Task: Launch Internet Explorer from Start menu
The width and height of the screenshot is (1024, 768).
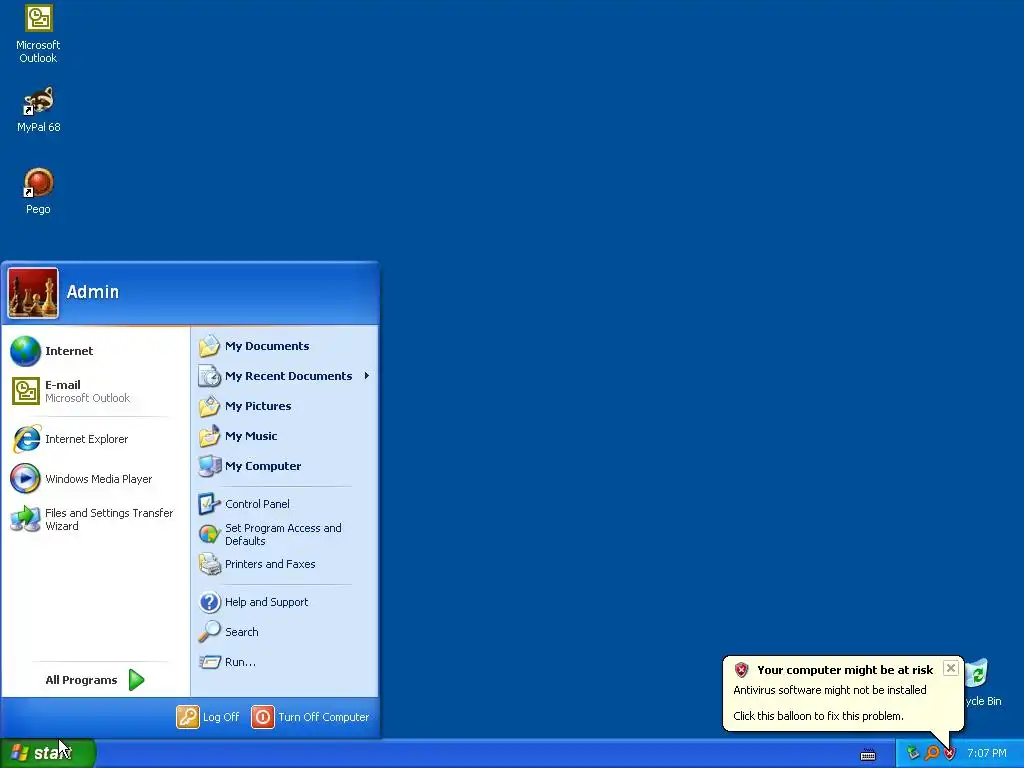Action: [95, 439]
